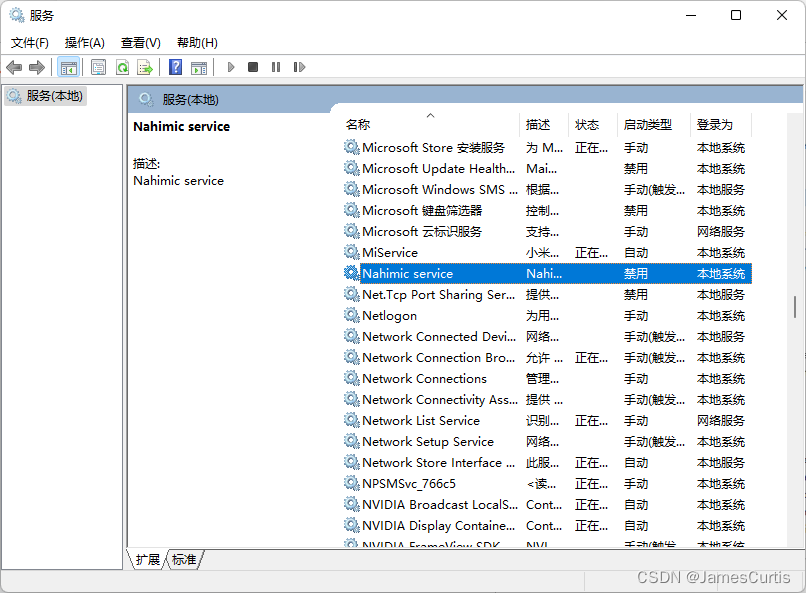Image resolution: width=806 pixels, height=593 pixels.
Task: Select the NVIDIA Broadcast LocalS... row
Action: 547,505
